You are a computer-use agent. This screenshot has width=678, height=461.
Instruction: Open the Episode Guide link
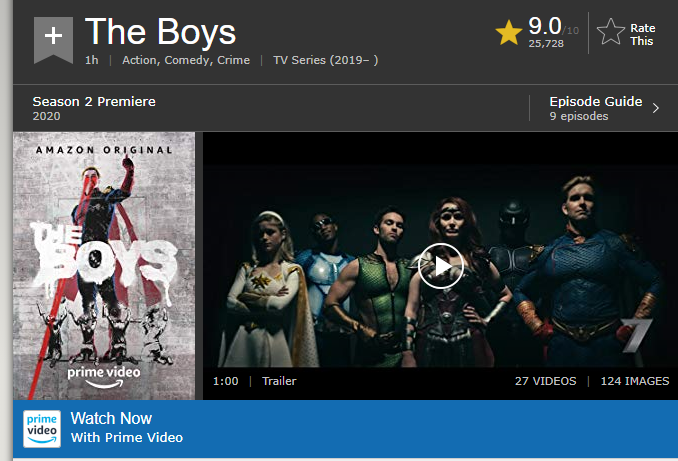click(595, 101)
